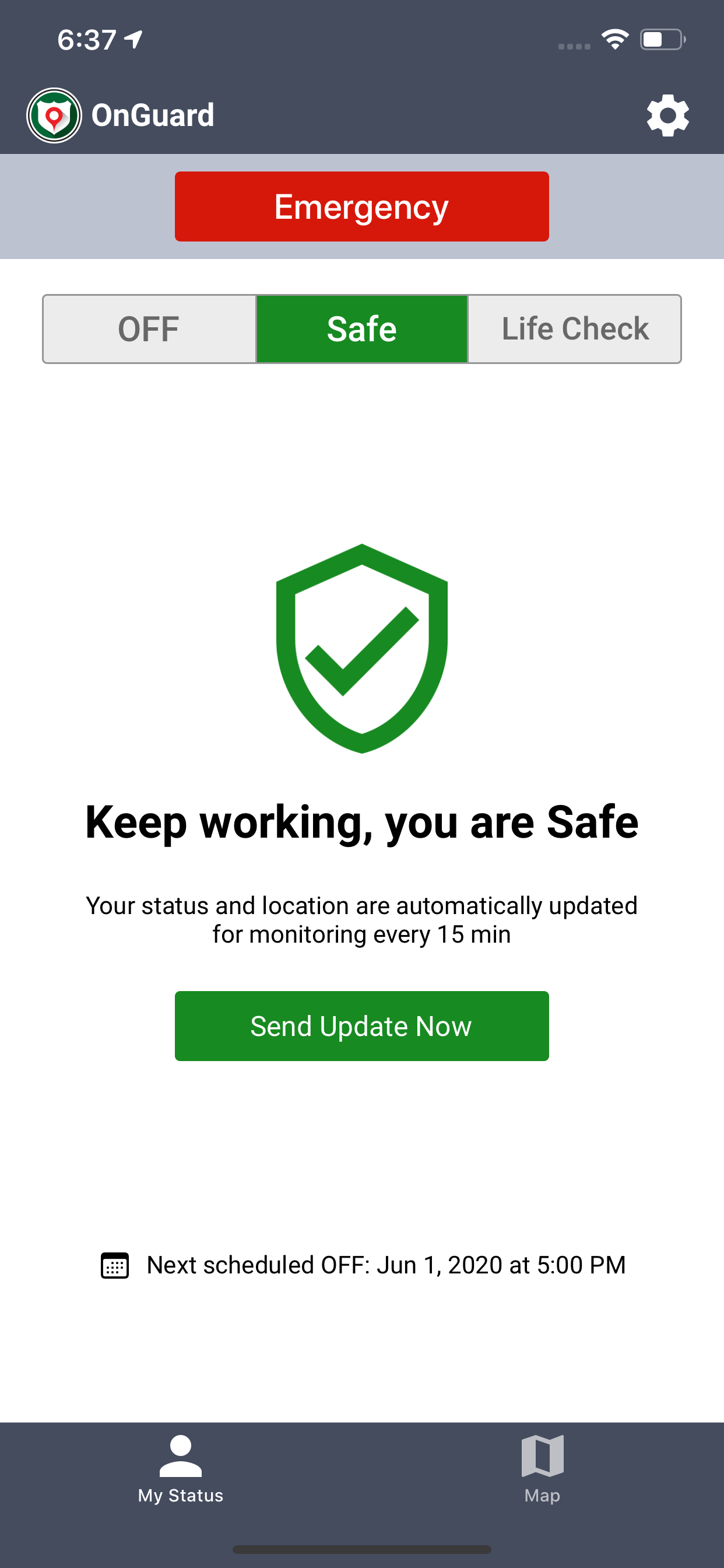Tap the red Emergency button
The height and width of the screenshot is (1568, 724).
[362, 206]
